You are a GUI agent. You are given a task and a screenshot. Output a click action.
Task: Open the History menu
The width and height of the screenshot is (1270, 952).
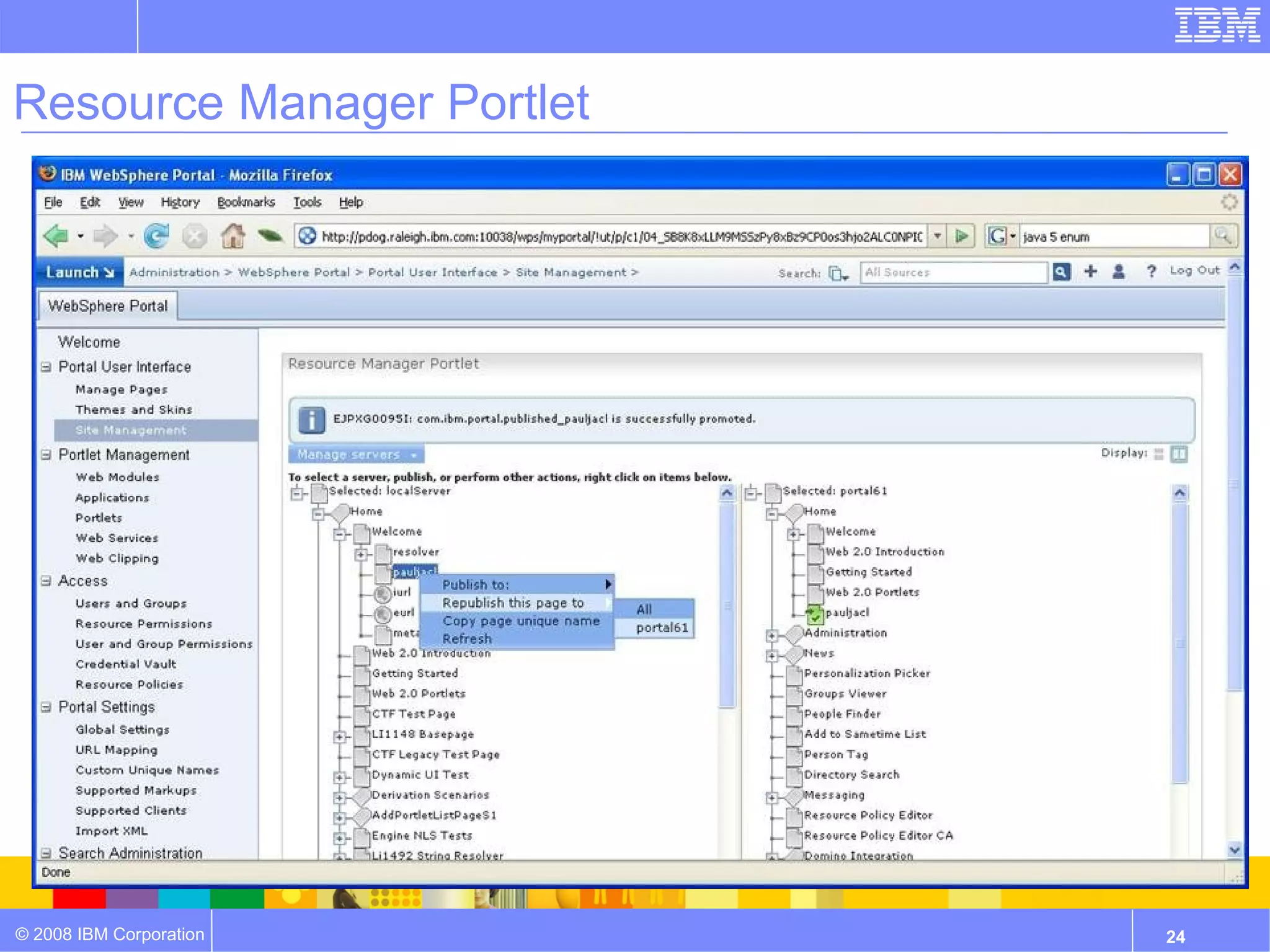pyautogui.click(x=180, y=202)
